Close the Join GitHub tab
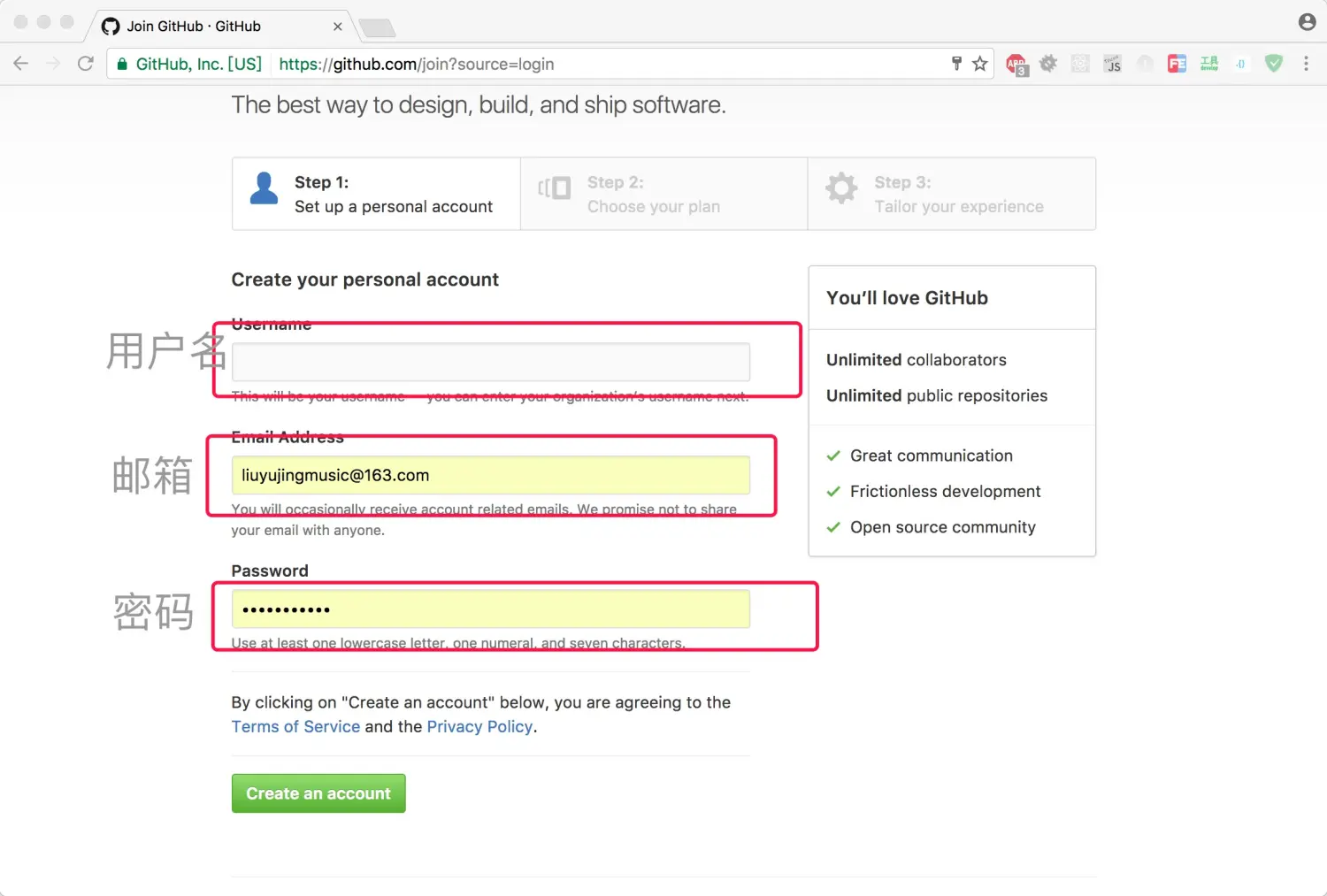Screen dimensions: 1327x896 [x=337, y=27]
